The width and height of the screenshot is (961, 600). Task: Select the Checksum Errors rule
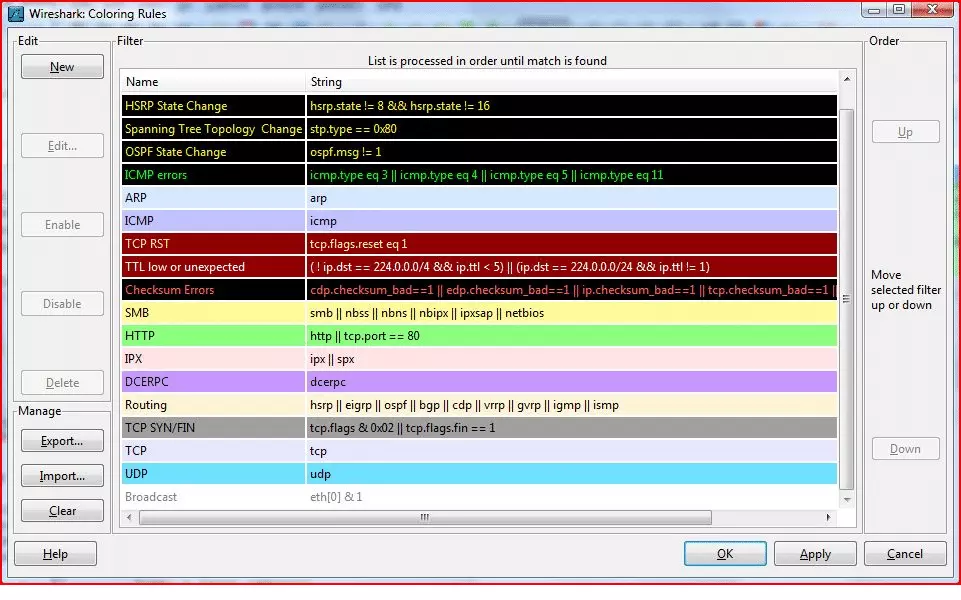(x=180, y=289)
